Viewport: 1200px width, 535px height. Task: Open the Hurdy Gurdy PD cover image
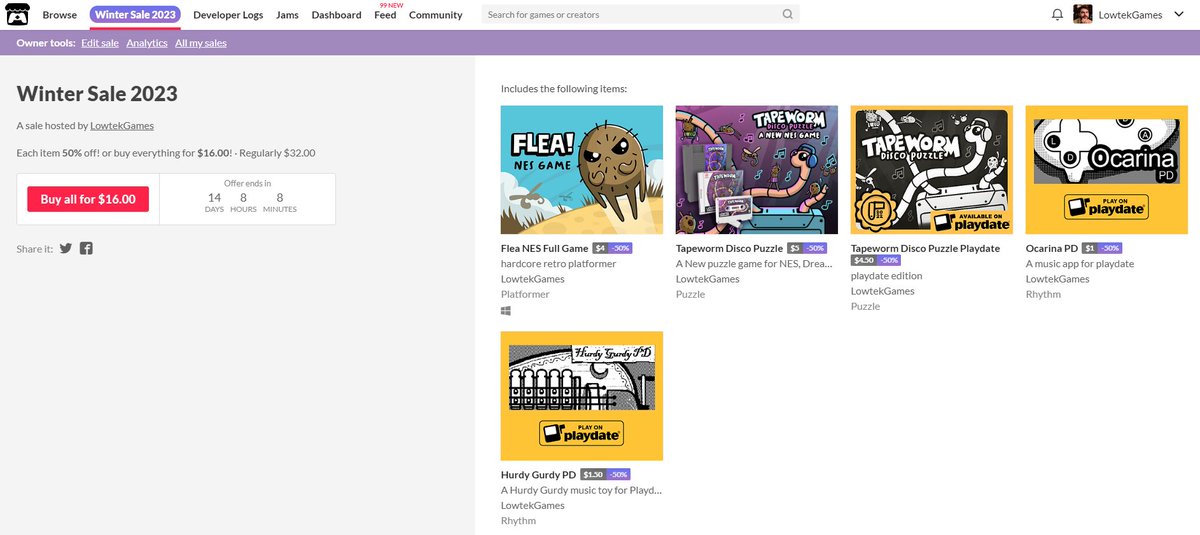582,396
